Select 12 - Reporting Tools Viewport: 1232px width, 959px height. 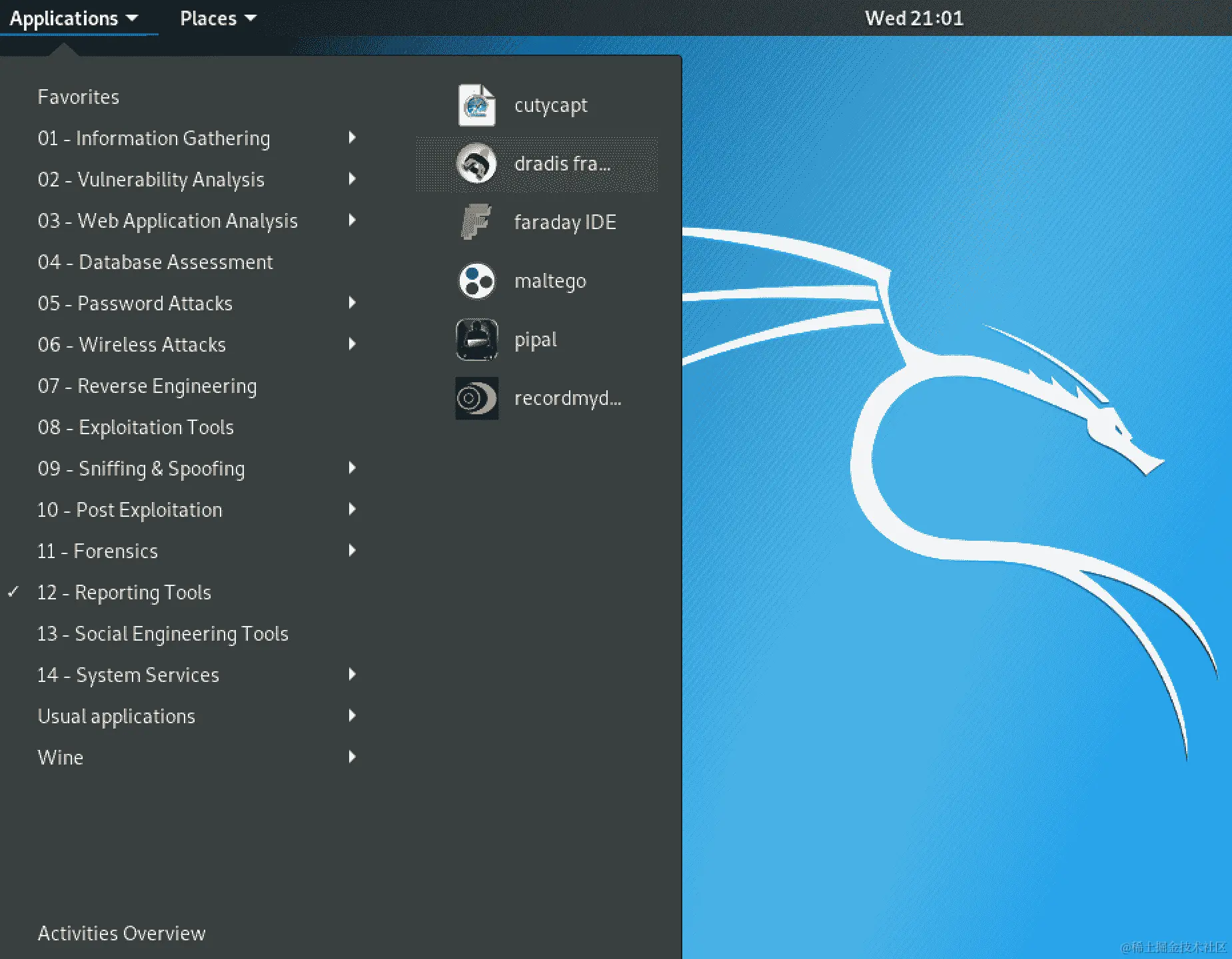coord(125,593)
